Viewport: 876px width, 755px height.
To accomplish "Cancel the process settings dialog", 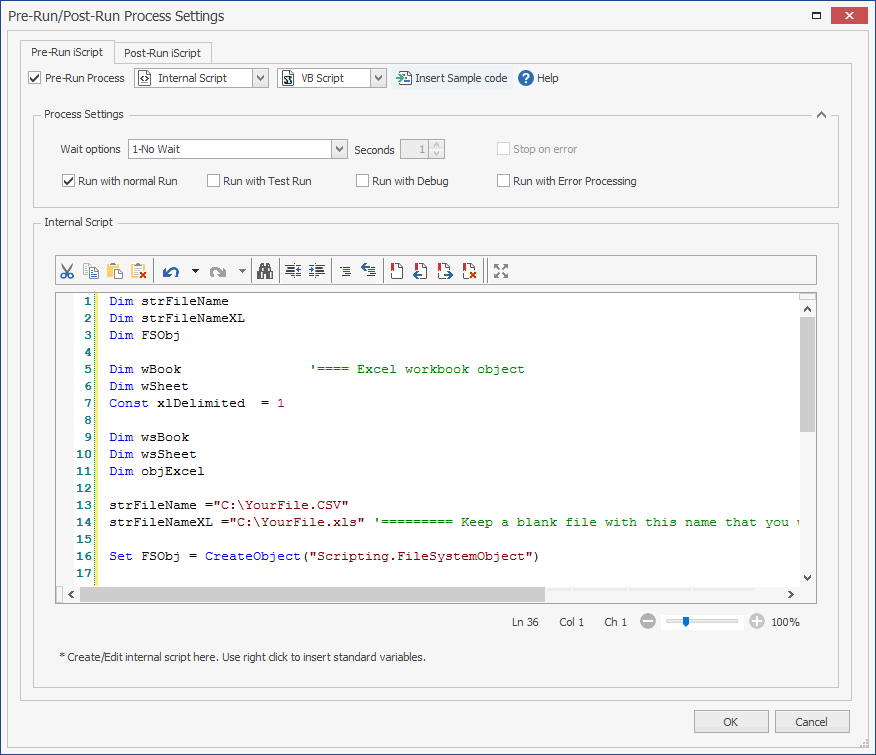I will [812, 721].
